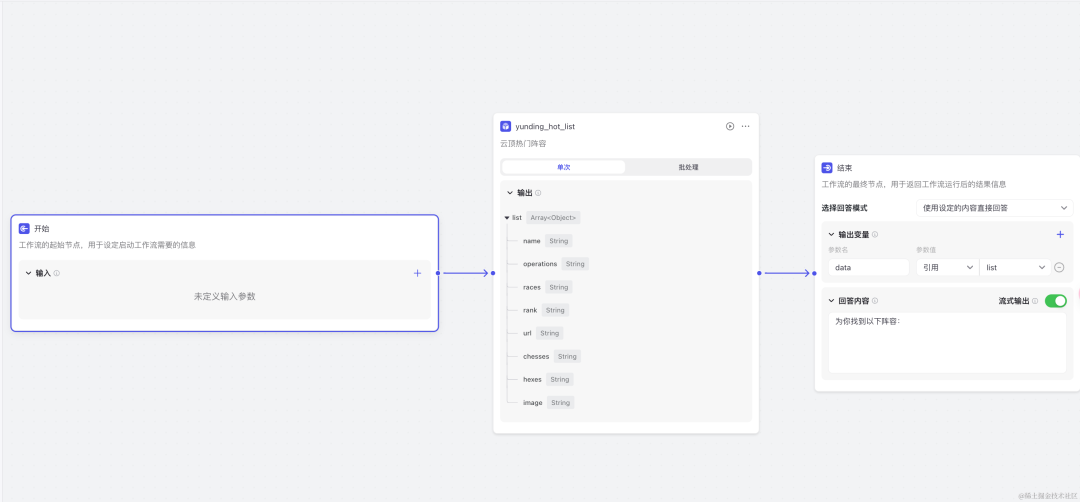Viewport: 1080px width, 502px height.
Task: Add an input parameter with the plus icon in 输入
Action: pos(417,273)
